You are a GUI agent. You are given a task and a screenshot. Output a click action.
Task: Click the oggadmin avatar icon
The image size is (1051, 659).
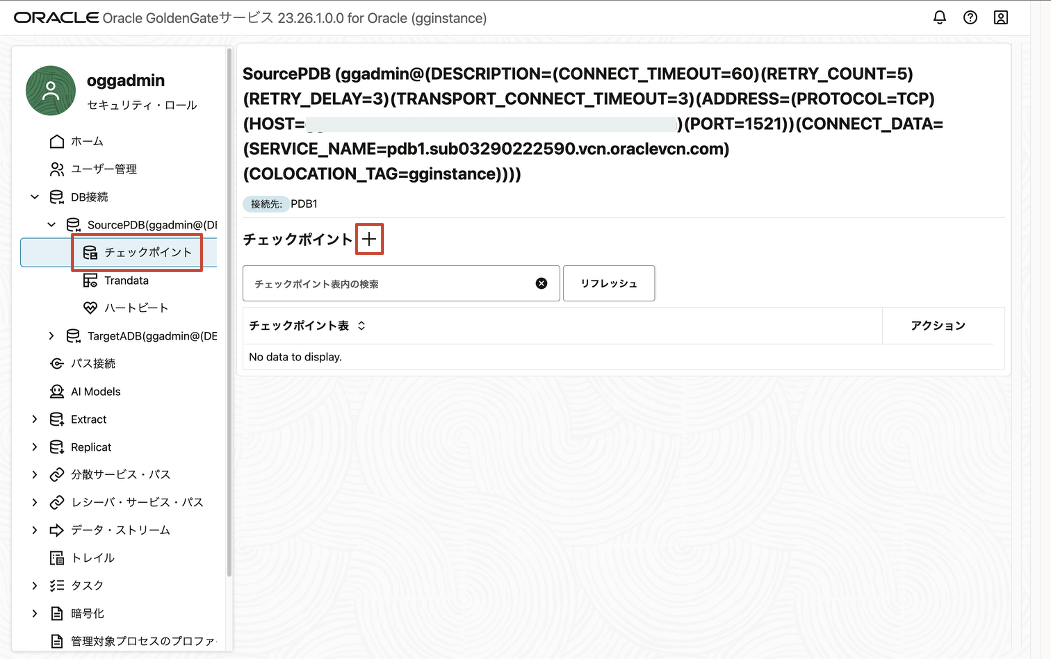pos(51,90)
